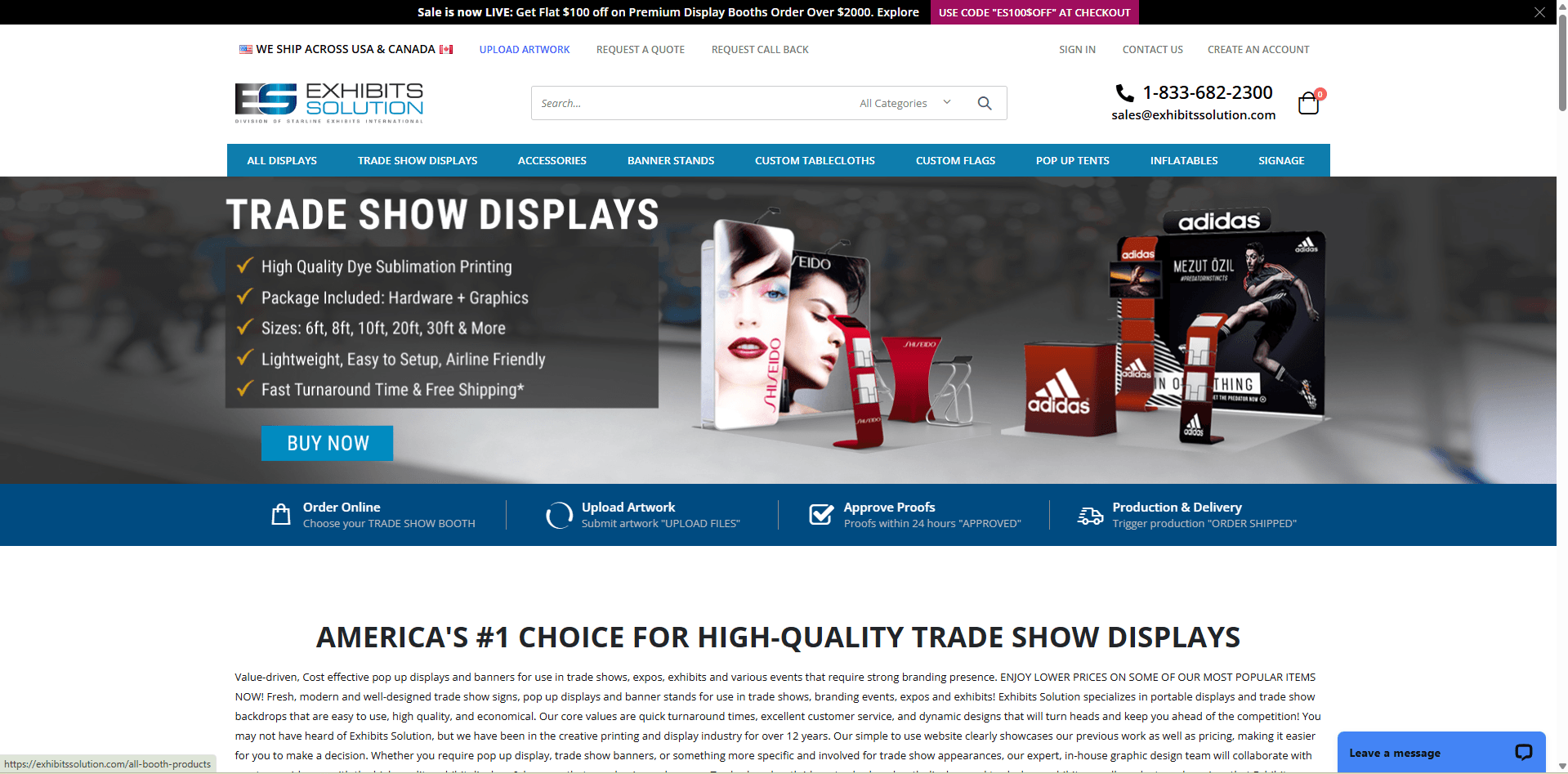The image size is (1568, 774).
Task: Dismiss the sale announcement banner
Action: pos(1539,12)
